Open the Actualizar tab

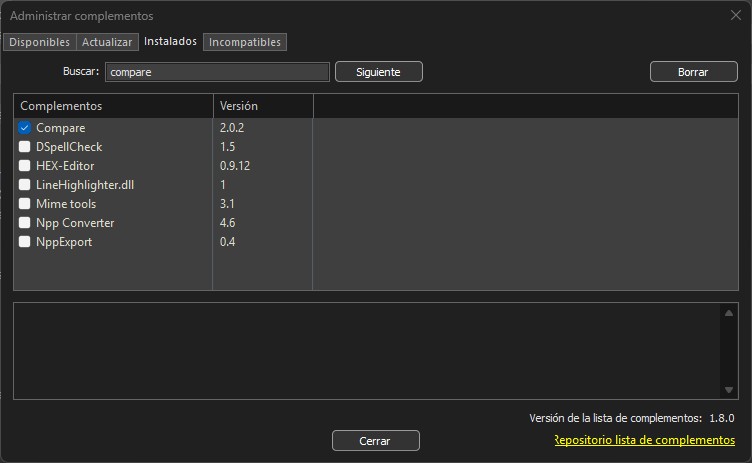click(x=107, y=42)
